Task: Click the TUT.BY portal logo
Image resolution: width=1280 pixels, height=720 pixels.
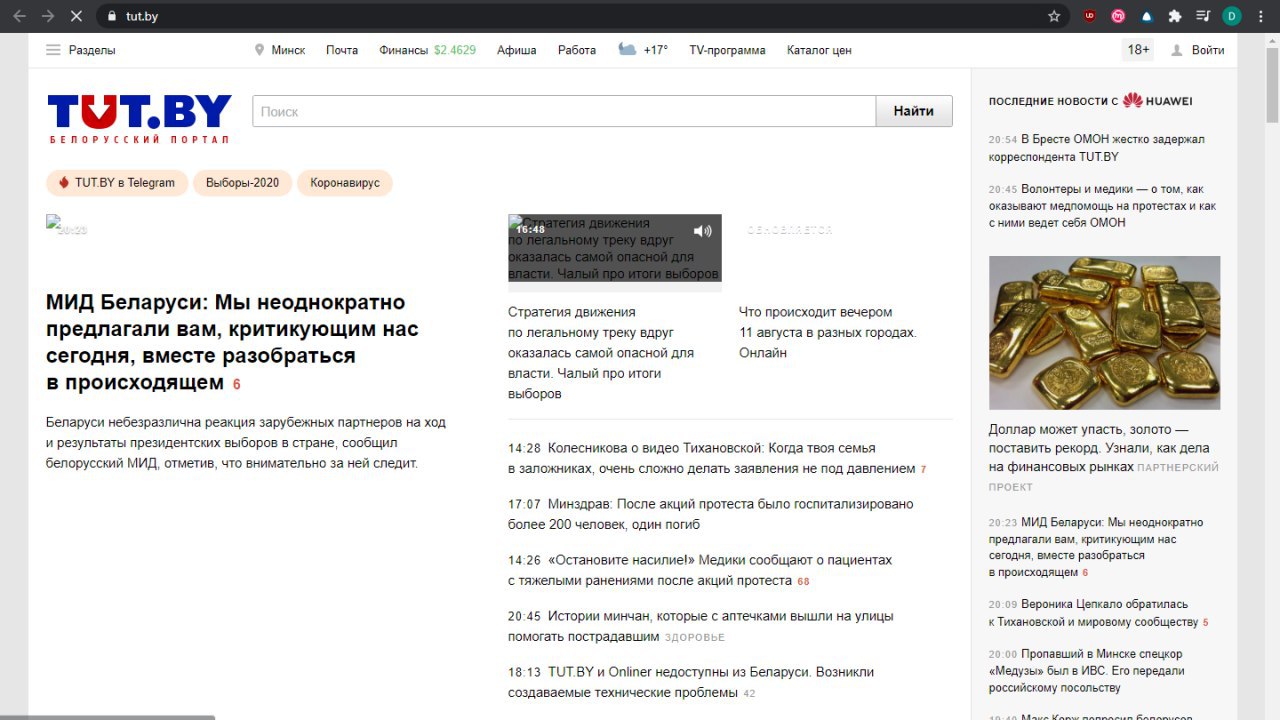Action: [139, 118]
